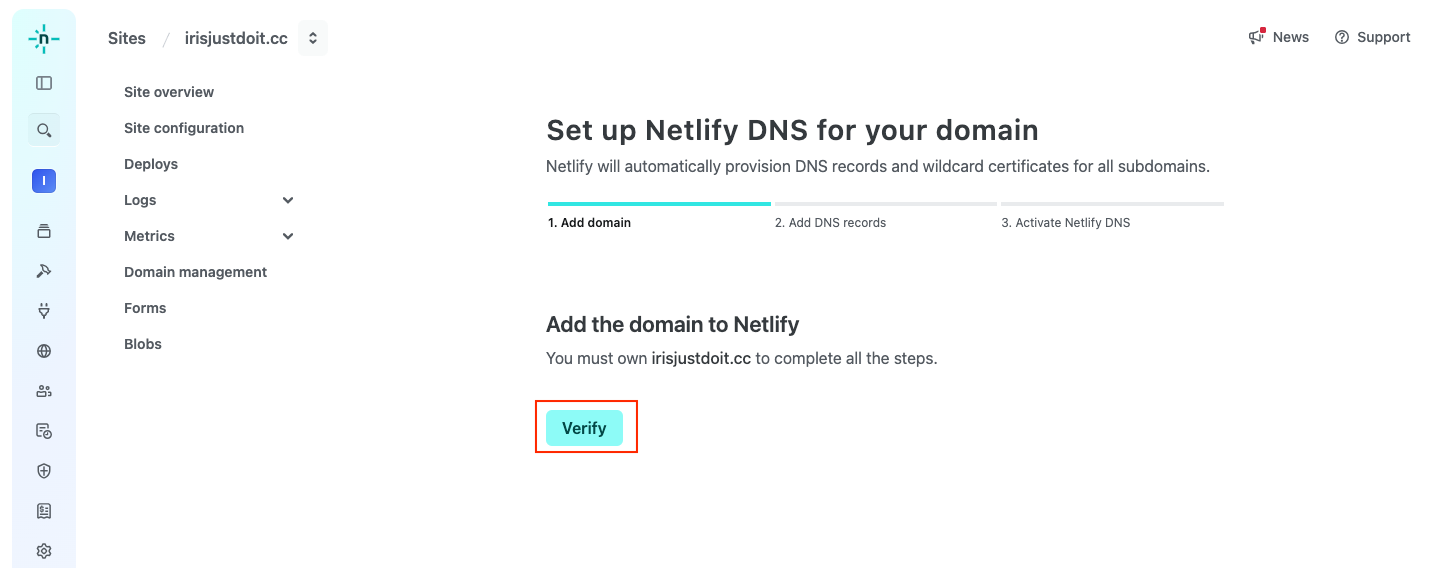The width and height of the screenshot is (1444, 568).
Task: Click the Netlify logo icon
Action: point(43,39)
